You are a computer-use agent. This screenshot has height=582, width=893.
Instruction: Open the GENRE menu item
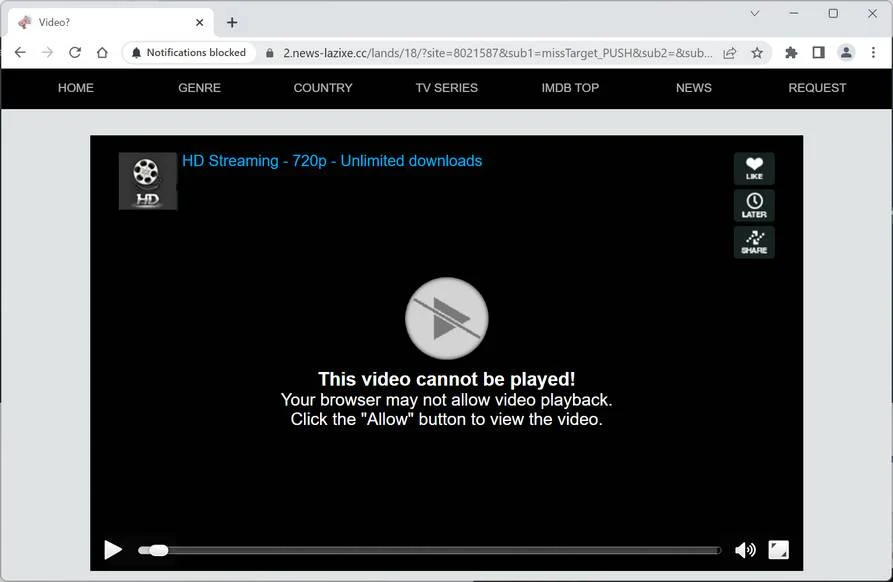tap(199, 88)
